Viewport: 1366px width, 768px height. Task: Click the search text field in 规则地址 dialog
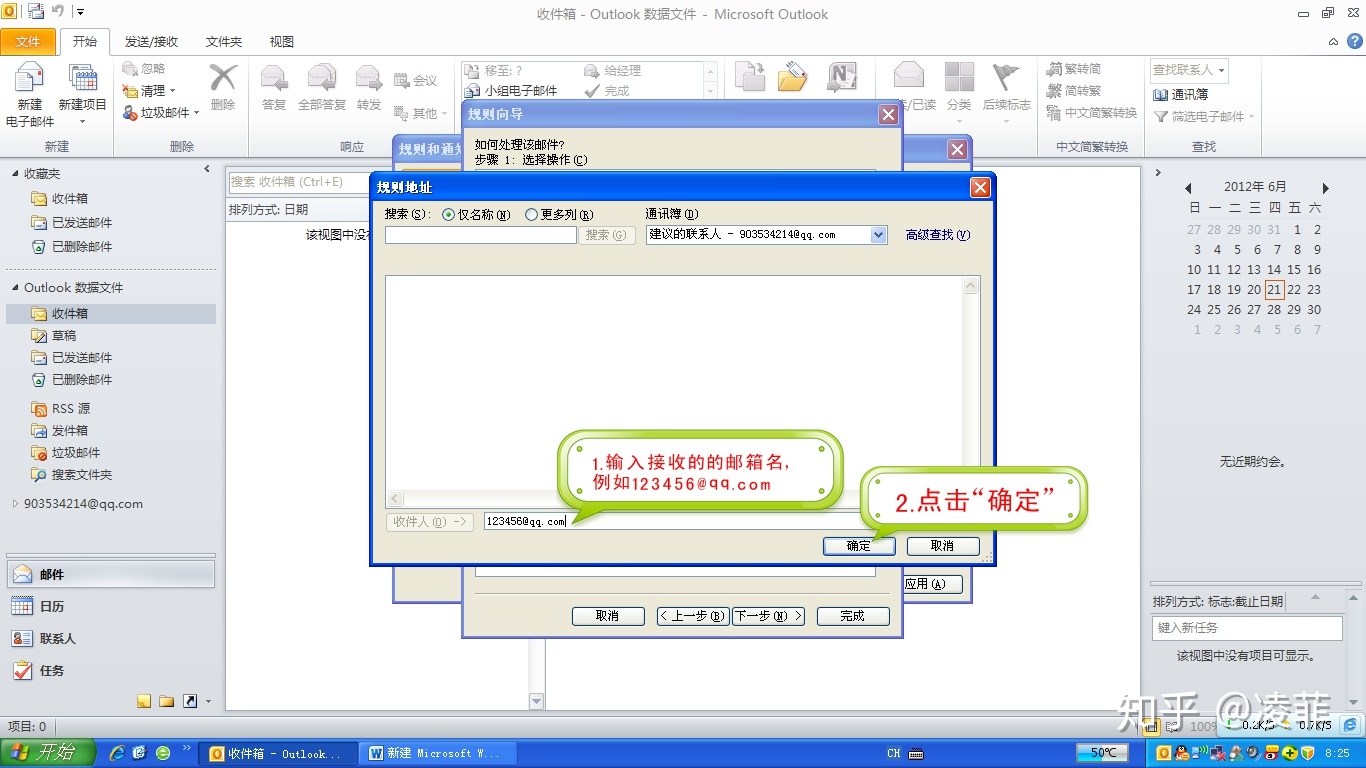click(481, 235)
